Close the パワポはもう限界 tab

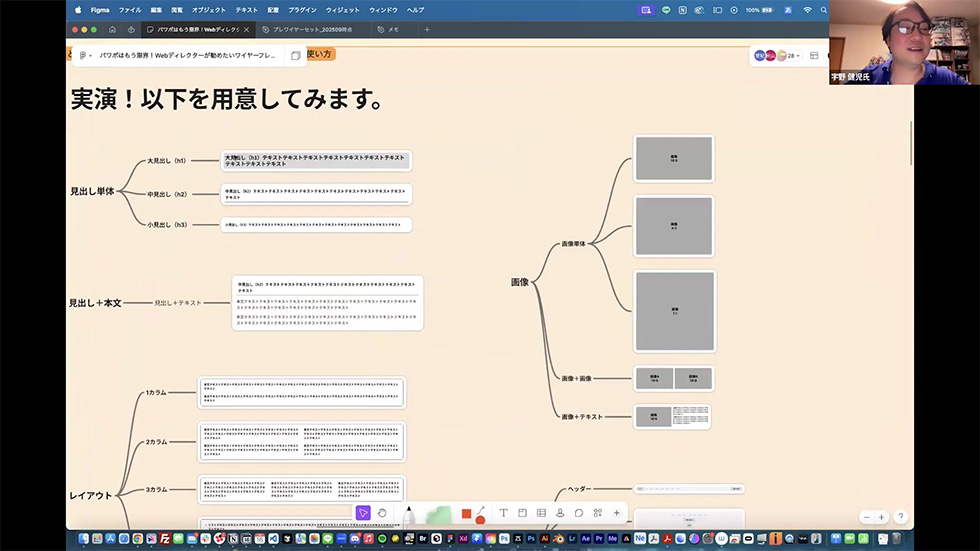tap(246, 29)
